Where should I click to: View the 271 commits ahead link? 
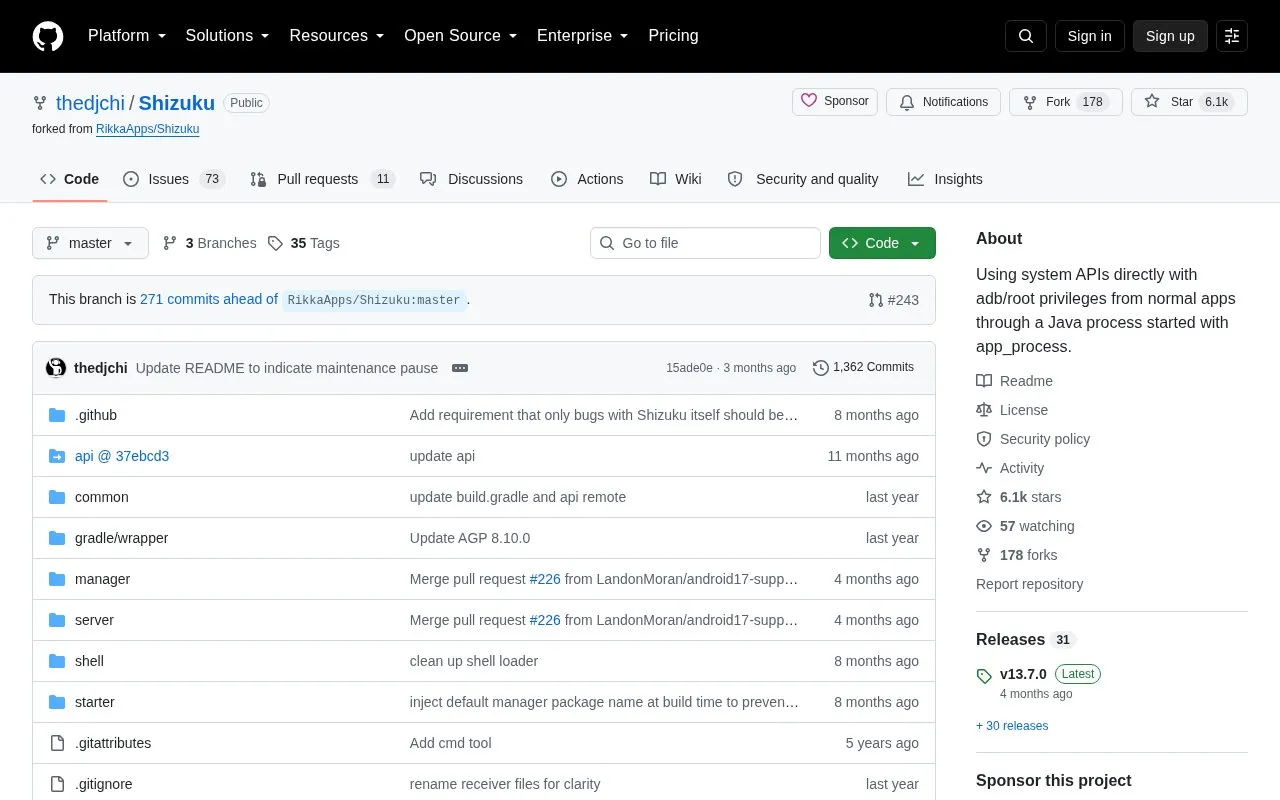[209, 299]
